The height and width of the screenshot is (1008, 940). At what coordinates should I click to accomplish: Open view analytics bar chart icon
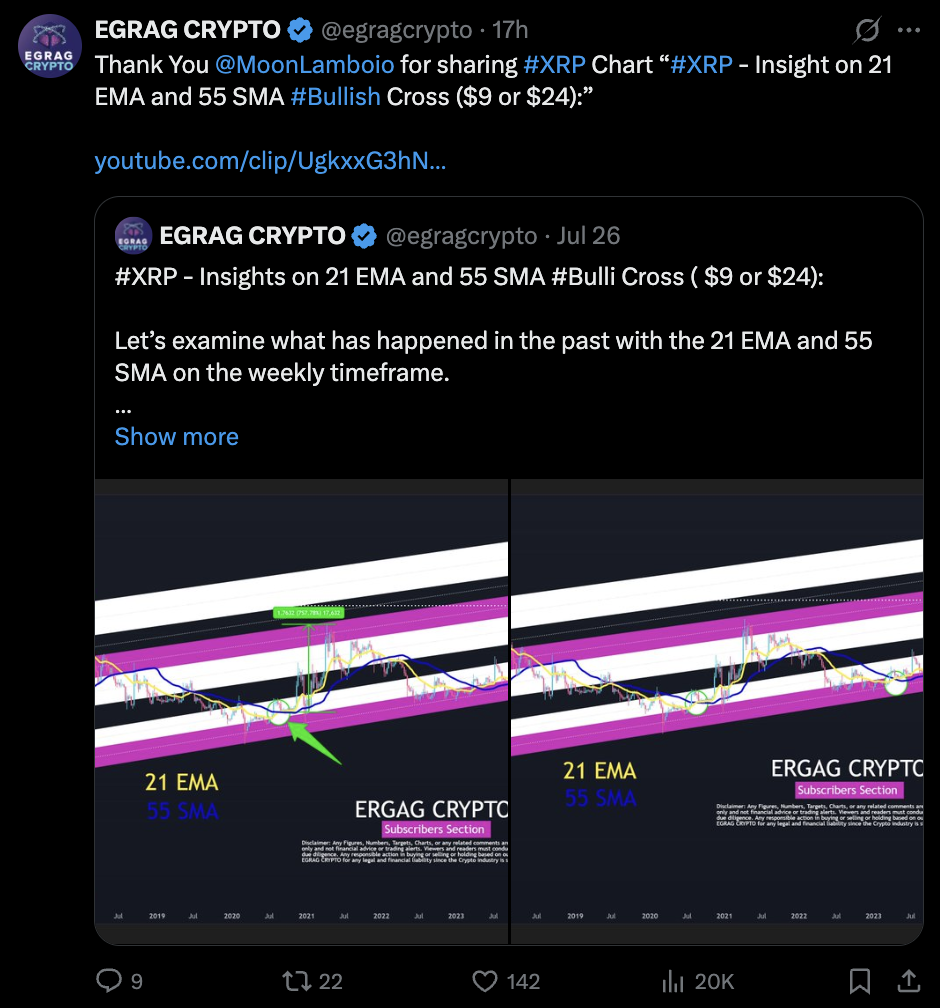[x=673, y=981]
